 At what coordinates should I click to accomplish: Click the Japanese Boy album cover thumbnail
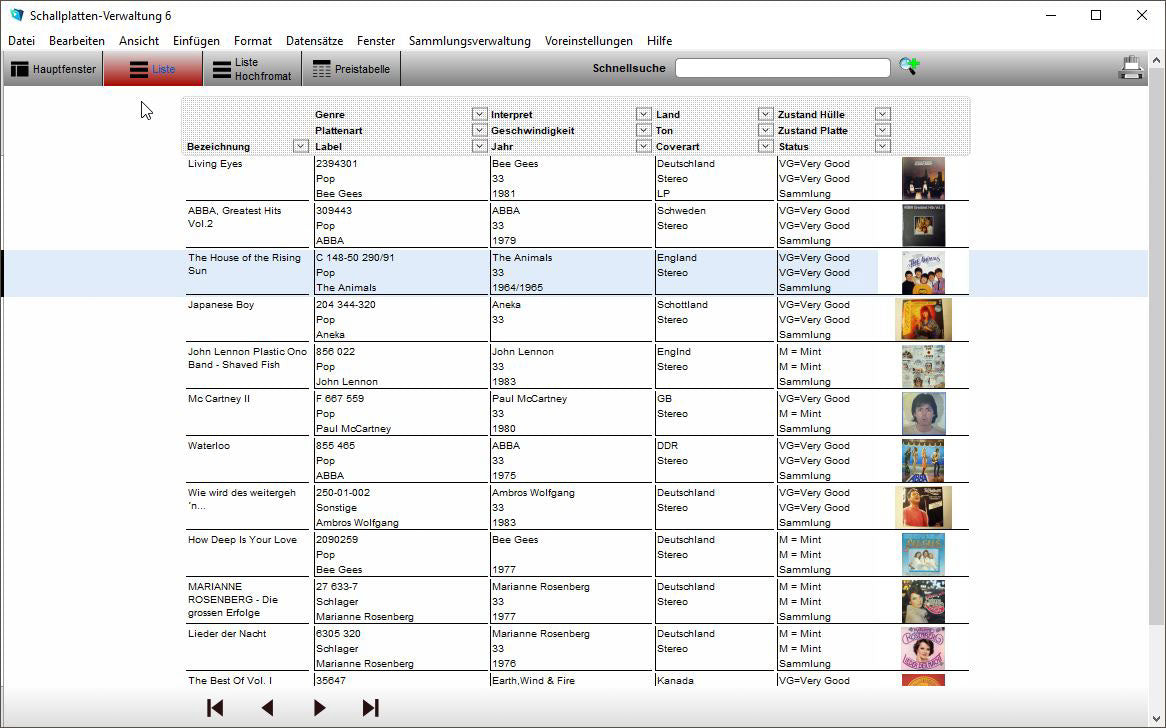tap(922, 320)
